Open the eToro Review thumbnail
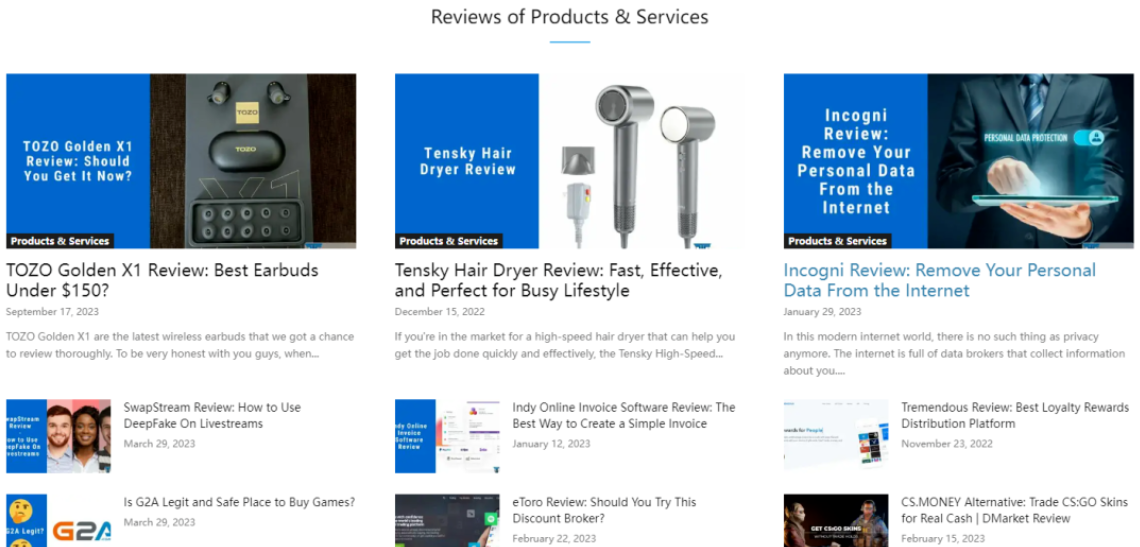 coord(447,521)
